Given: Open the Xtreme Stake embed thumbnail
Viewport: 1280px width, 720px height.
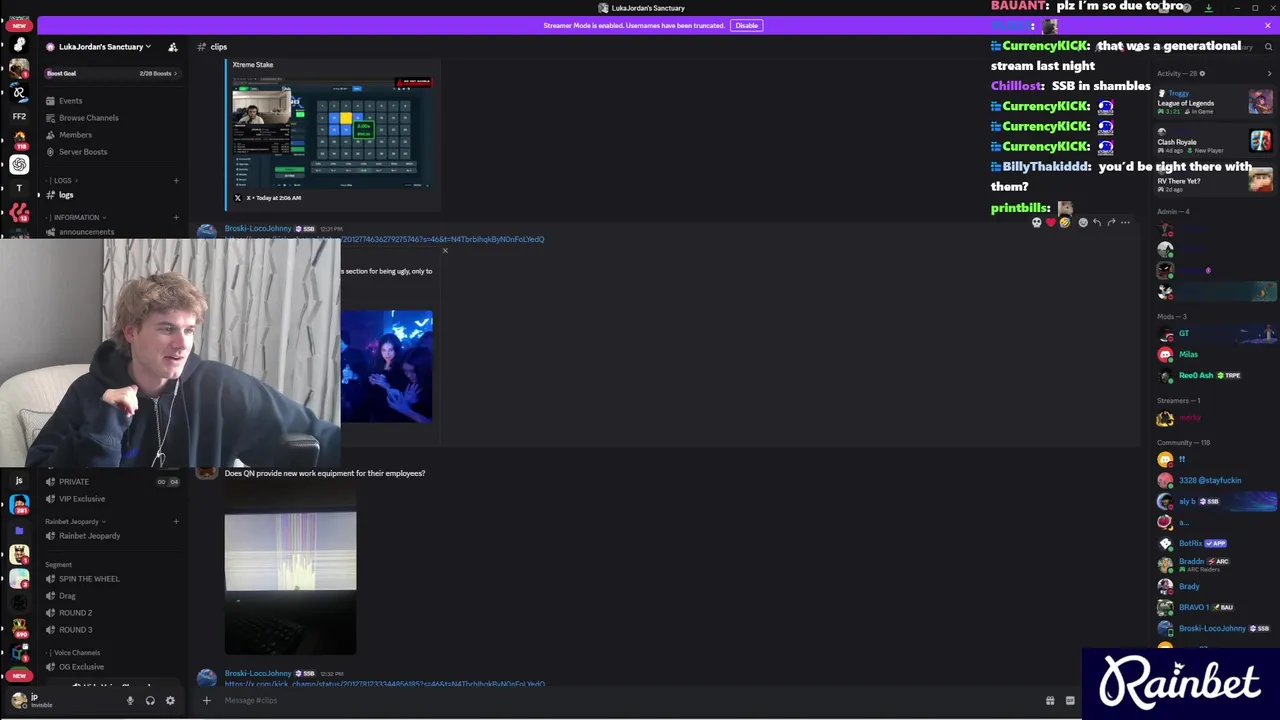Looking at the screenshot, I should pos(332,132).
